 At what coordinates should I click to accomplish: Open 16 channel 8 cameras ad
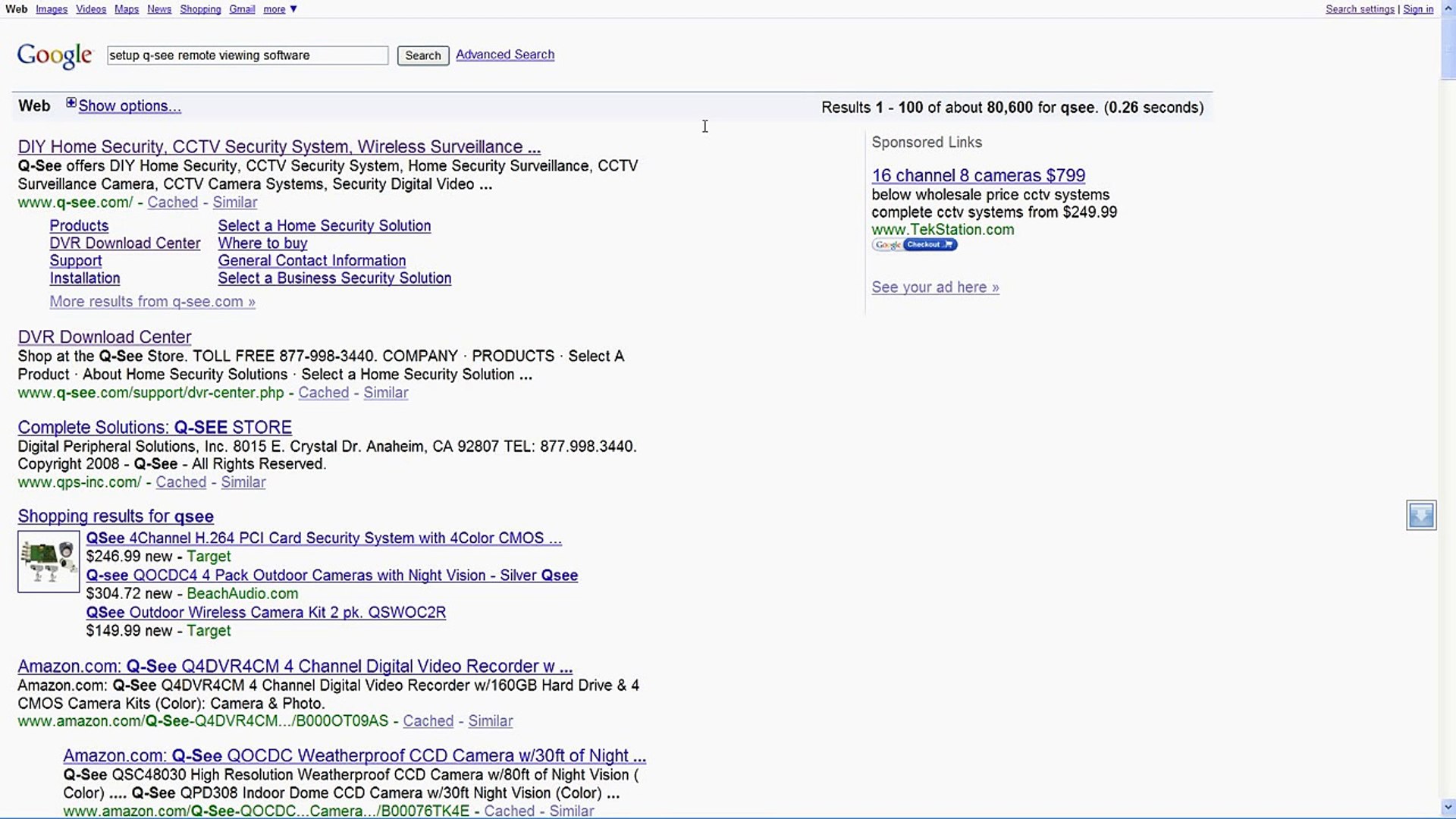tap(978, 175)
